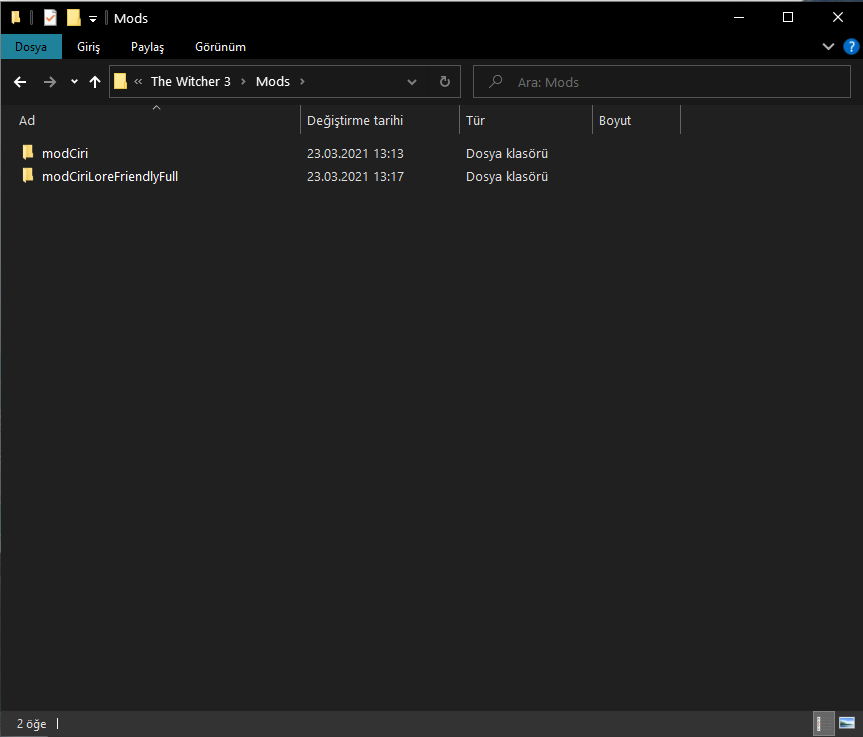Go up one folder level
Screen dimensions: 863x737
coord(95,82)
